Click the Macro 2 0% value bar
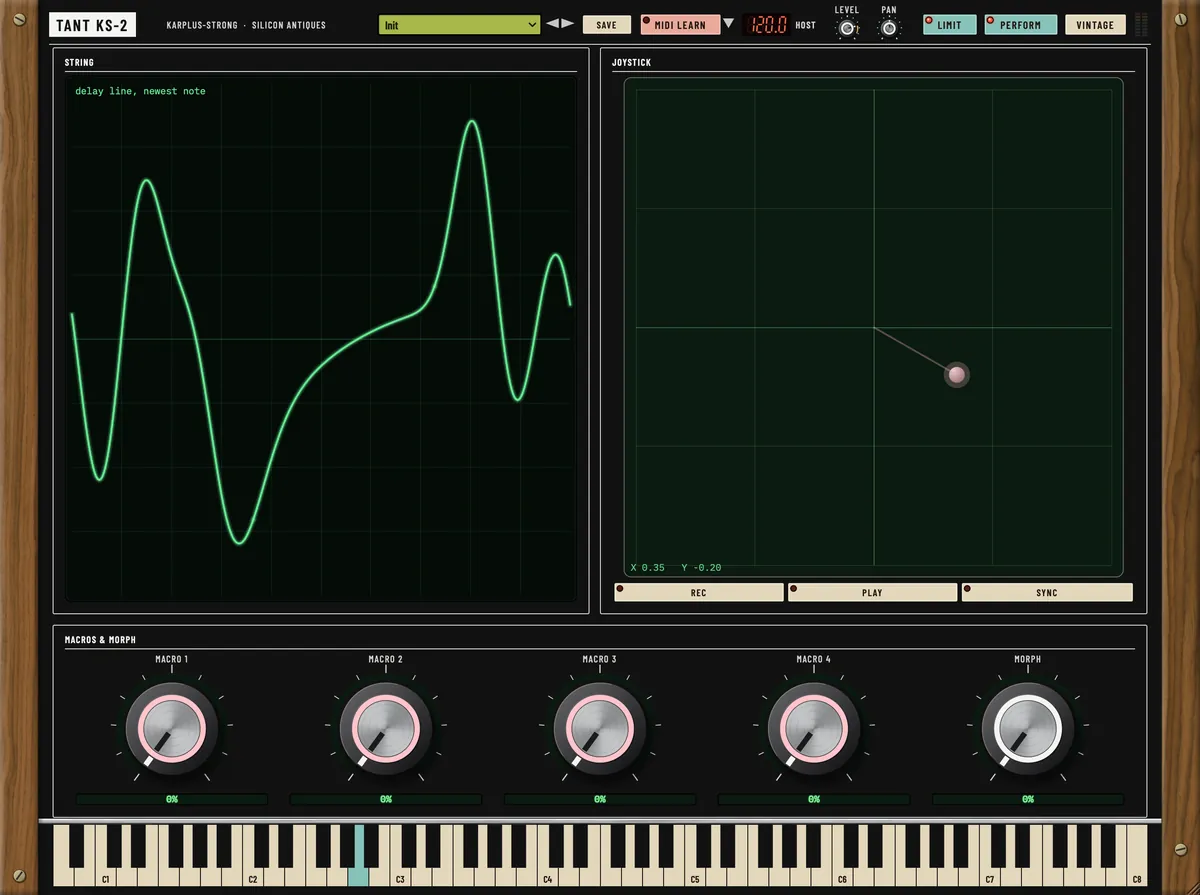1200x895 pixels. point(386,800)
